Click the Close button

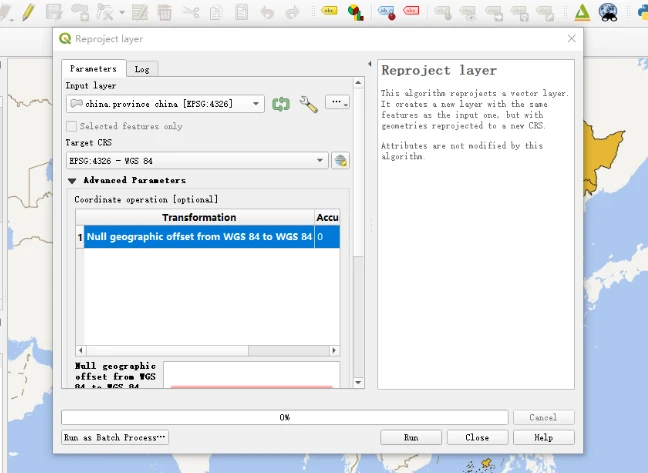tap(477, 437)
